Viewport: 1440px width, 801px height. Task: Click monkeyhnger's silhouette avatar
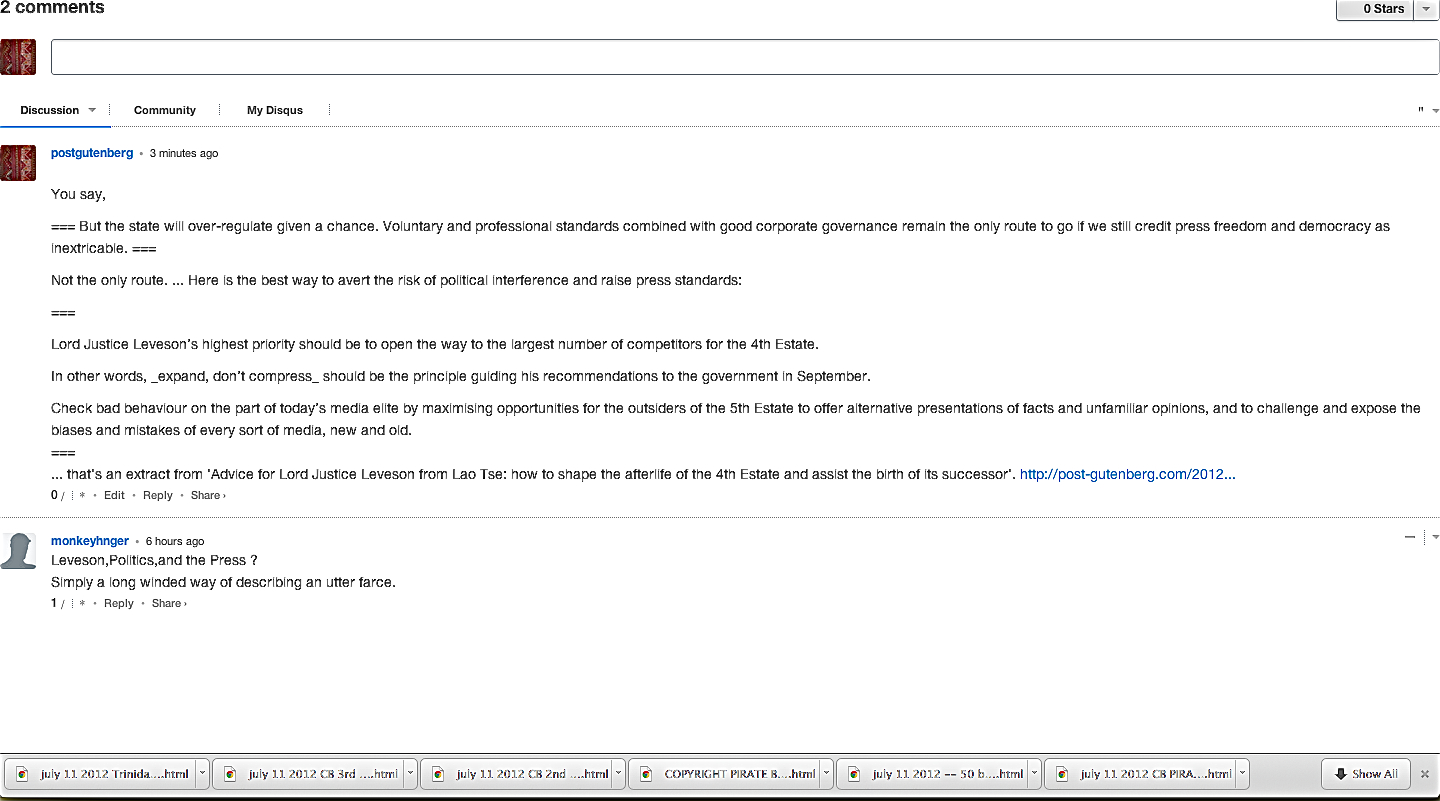18,551
